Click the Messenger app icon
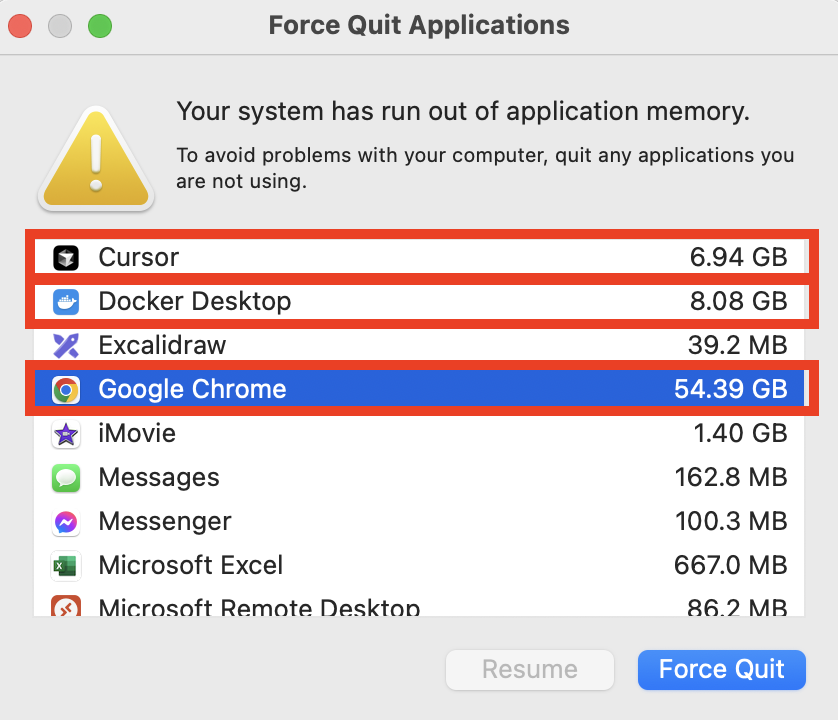The image size is (838, 720). (66, 522)
